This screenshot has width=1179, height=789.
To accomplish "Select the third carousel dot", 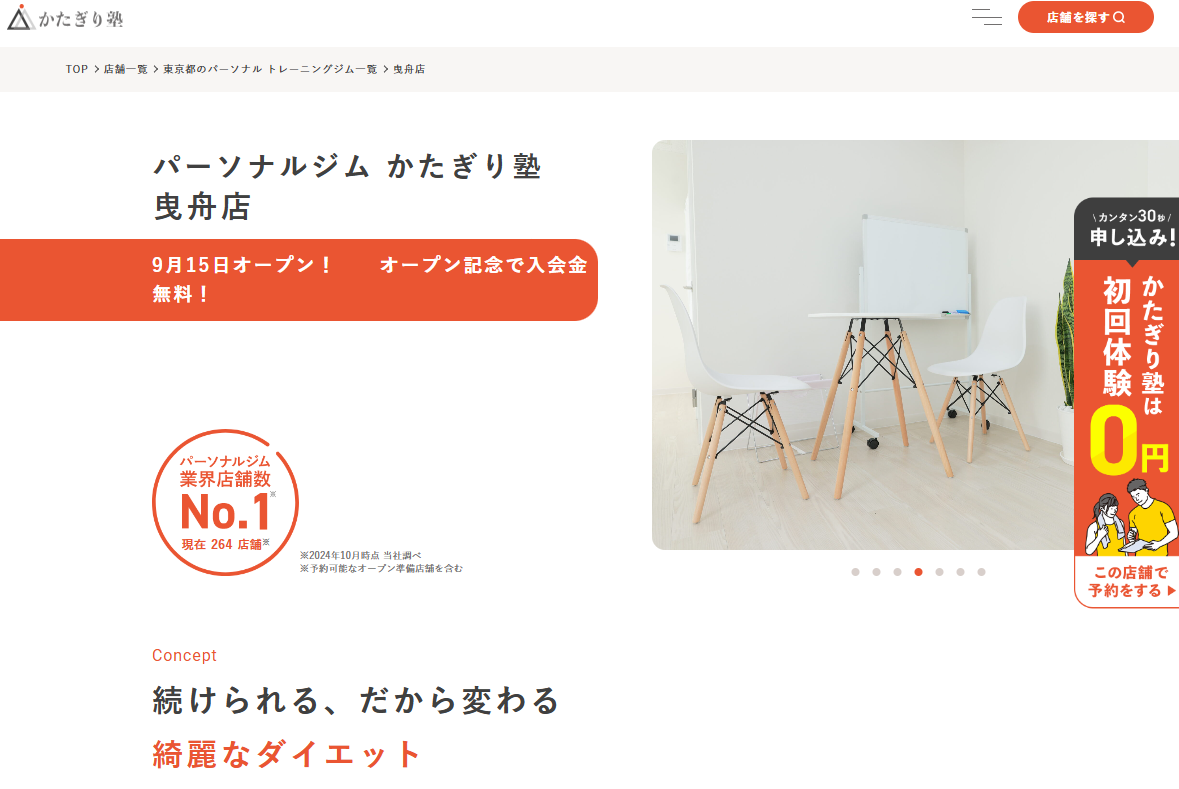I will point(897,572).
